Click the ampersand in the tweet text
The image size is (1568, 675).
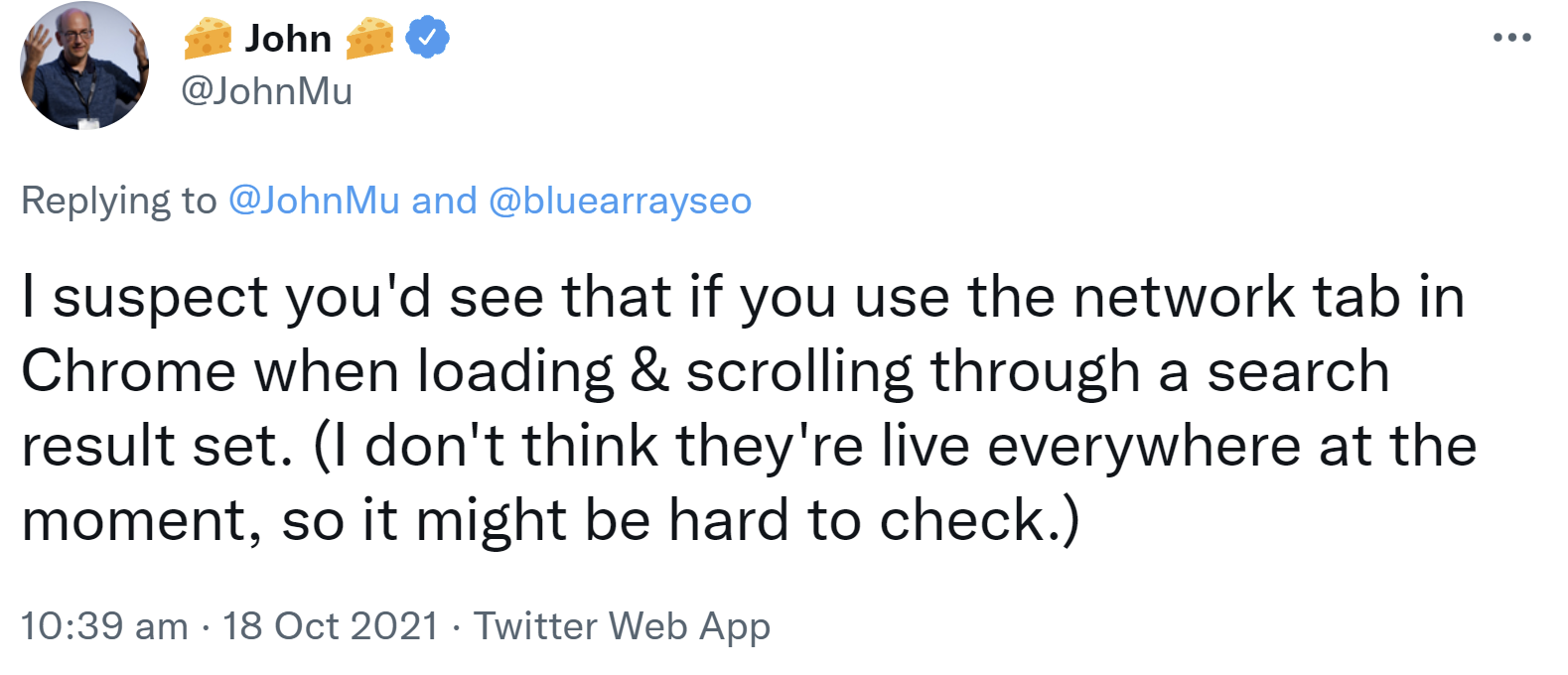649,372
